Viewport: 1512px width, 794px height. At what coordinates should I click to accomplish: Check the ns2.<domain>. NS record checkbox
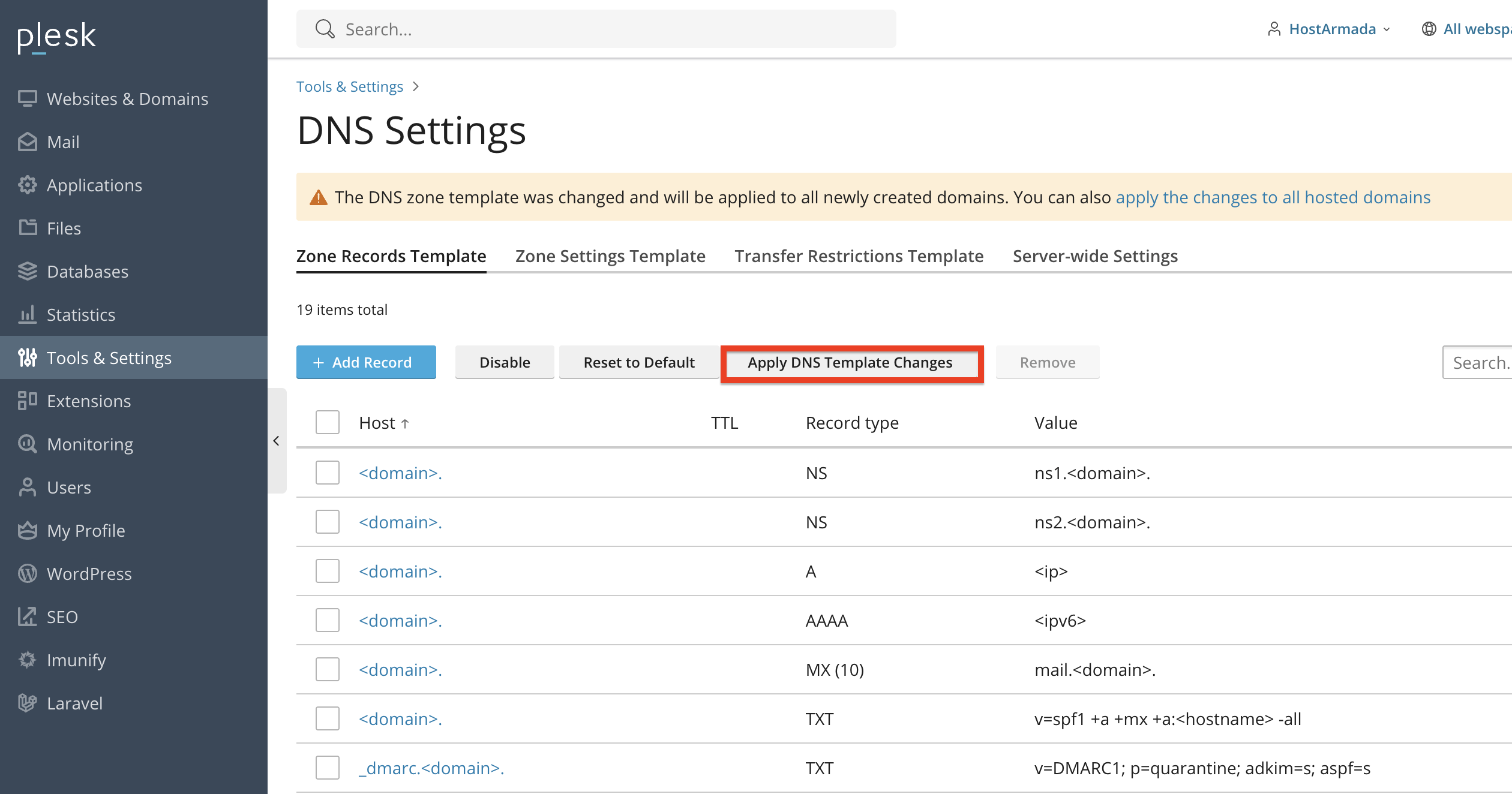(x=328, y=522)
